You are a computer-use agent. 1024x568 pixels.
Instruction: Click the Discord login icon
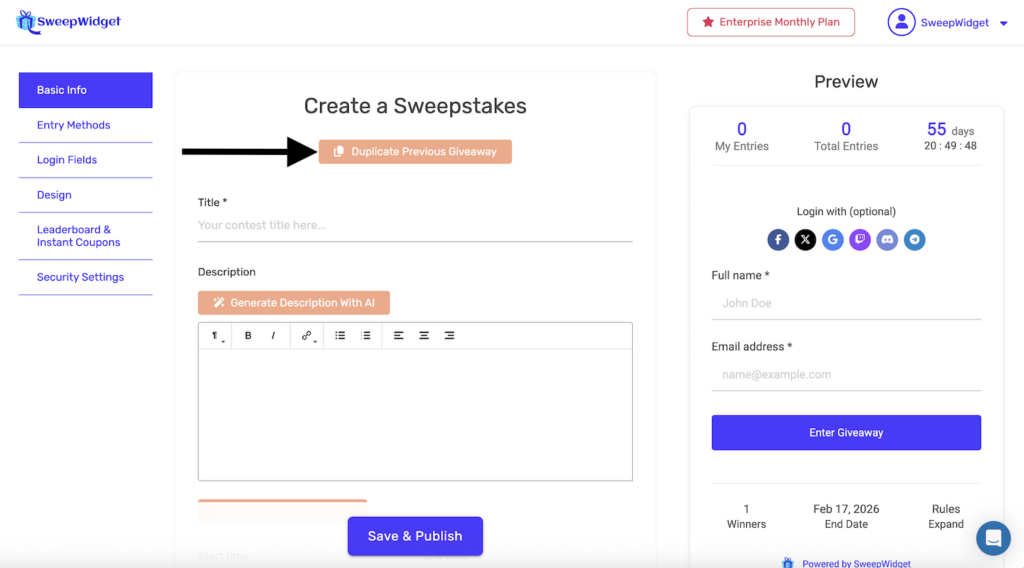(x=887, y=240)
